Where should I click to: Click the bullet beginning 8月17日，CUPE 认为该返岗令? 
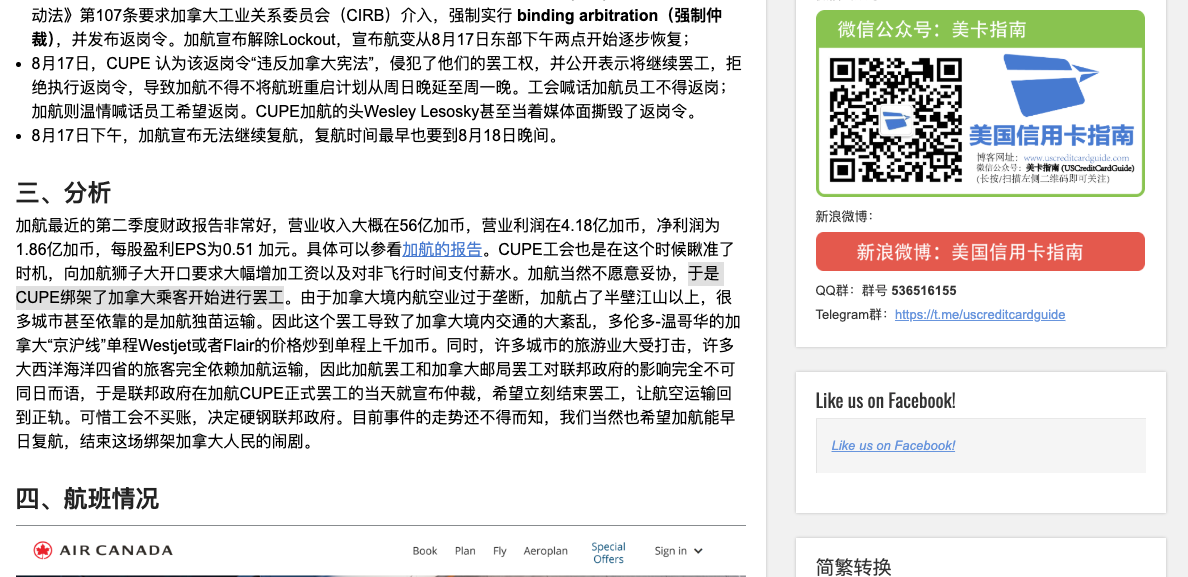[386, 87]
